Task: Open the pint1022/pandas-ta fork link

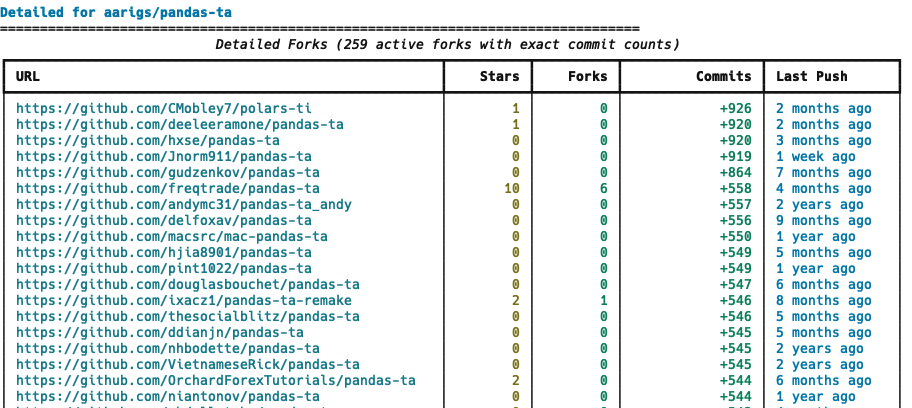Action: tap(163, 268)
